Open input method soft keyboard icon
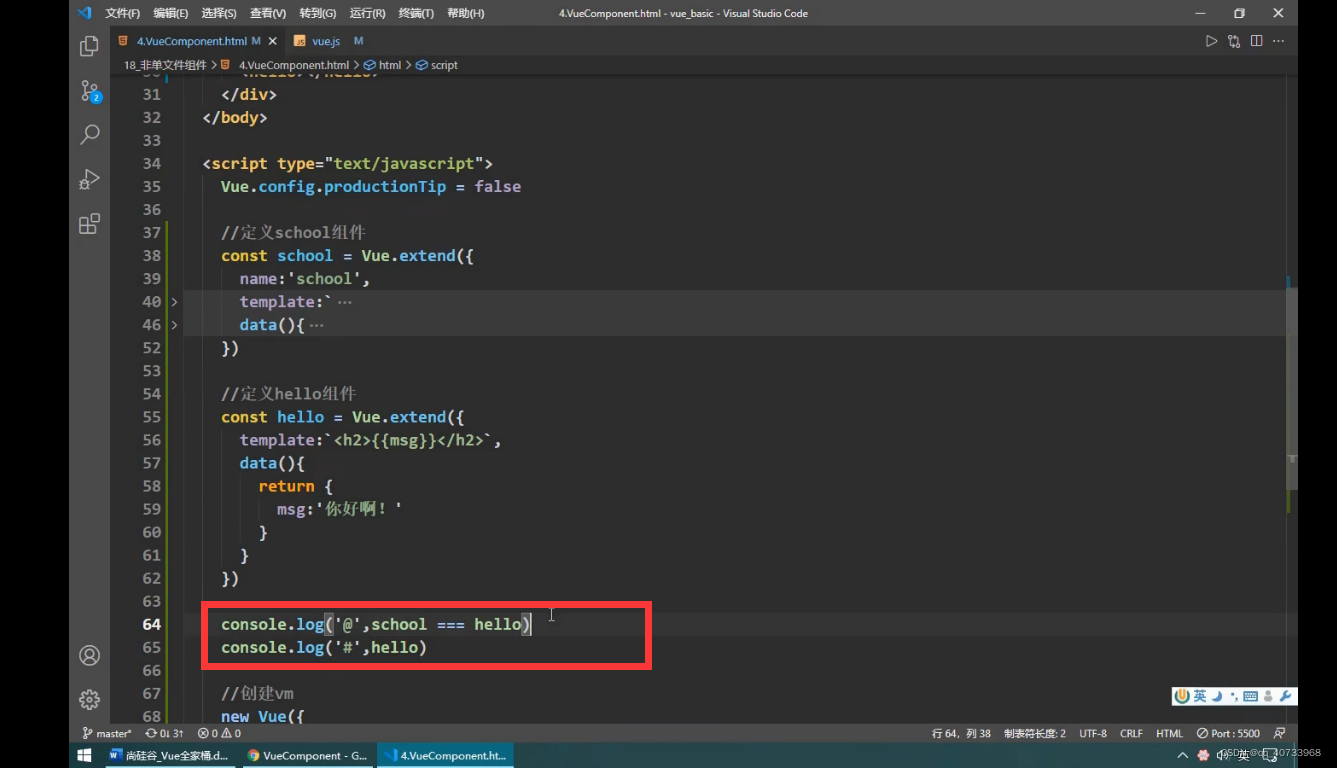Screen dimensions: 1337x768 point(1250,696)
